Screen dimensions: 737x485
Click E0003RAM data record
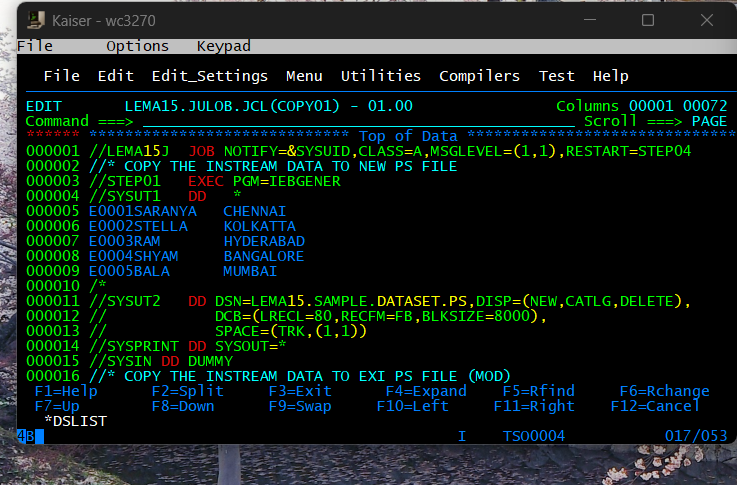tap(125, 242)
